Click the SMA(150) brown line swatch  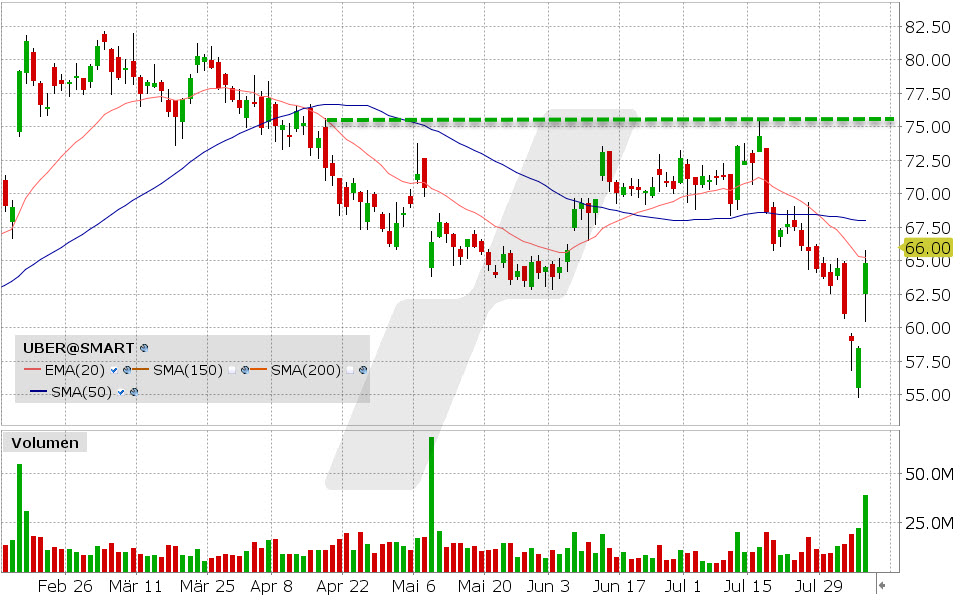[x=141, y=370]
